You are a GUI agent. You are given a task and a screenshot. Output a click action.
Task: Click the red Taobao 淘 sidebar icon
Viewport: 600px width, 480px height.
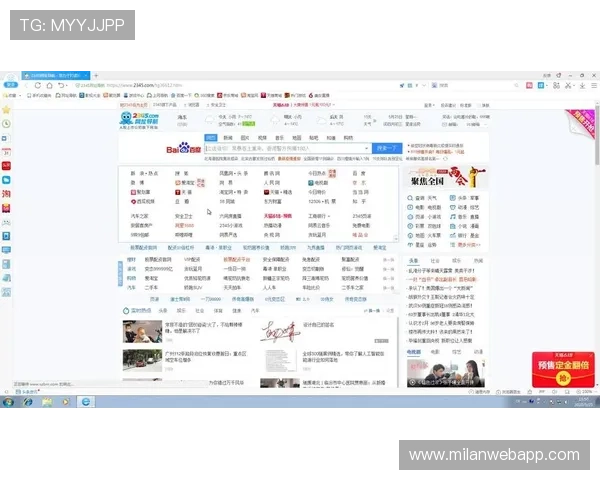[x=6, y=194]
